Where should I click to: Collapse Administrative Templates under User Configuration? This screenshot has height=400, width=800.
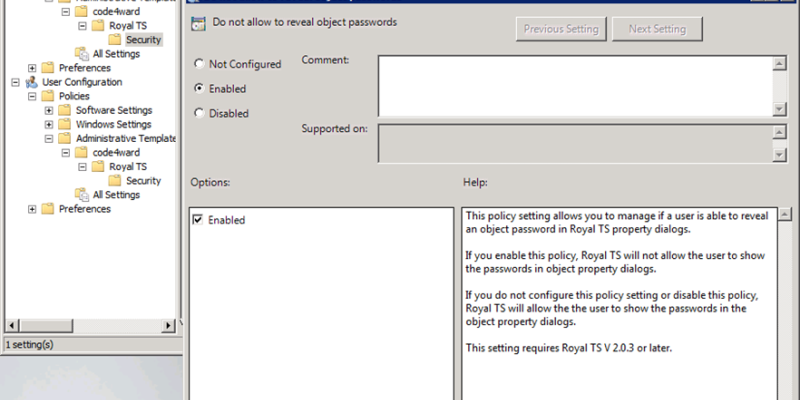tap(49, 138)
